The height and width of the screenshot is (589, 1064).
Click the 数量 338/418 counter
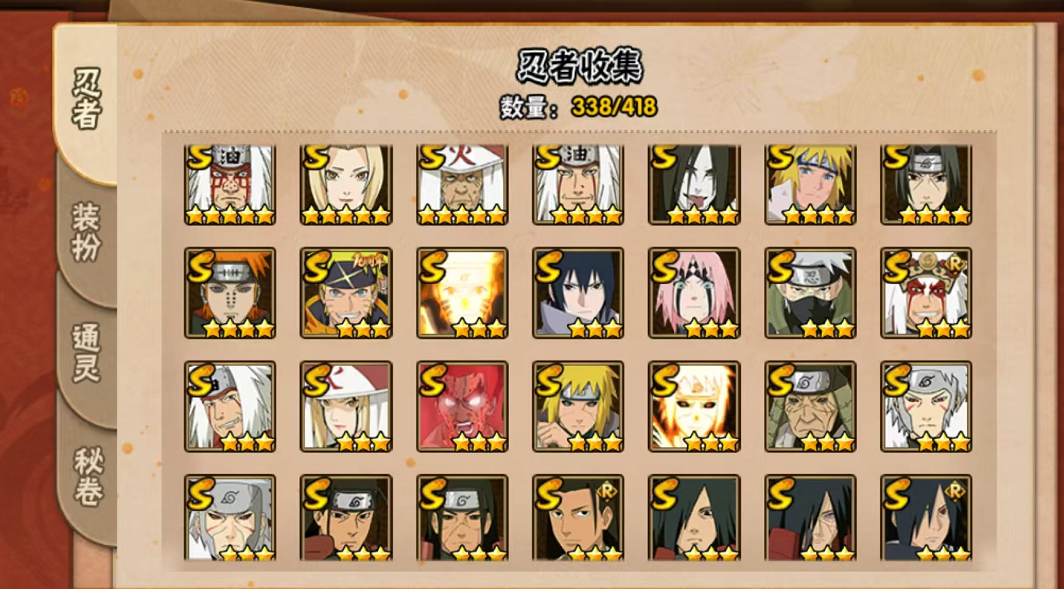pyautogui.click(x=579, y=107)
